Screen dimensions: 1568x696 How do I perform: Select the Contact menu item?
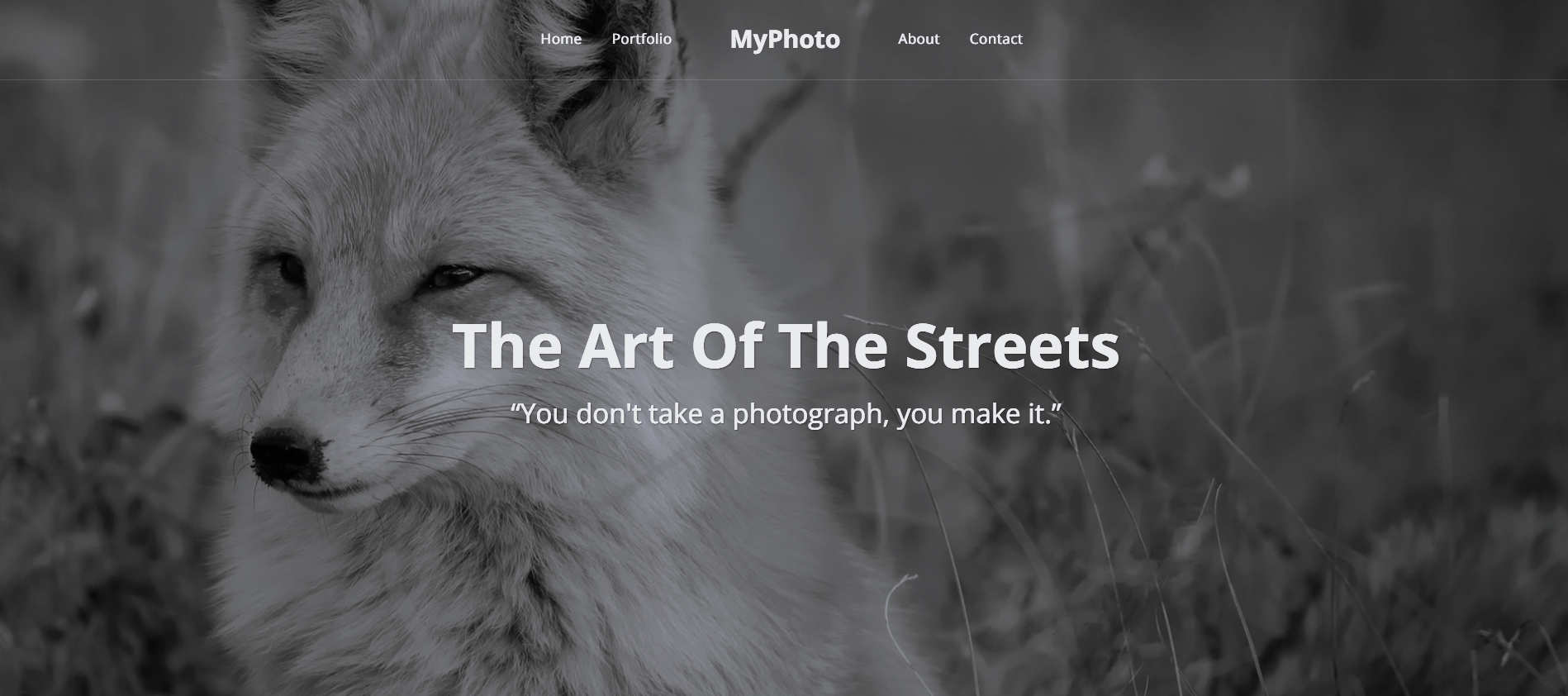[x=995, y=39]
